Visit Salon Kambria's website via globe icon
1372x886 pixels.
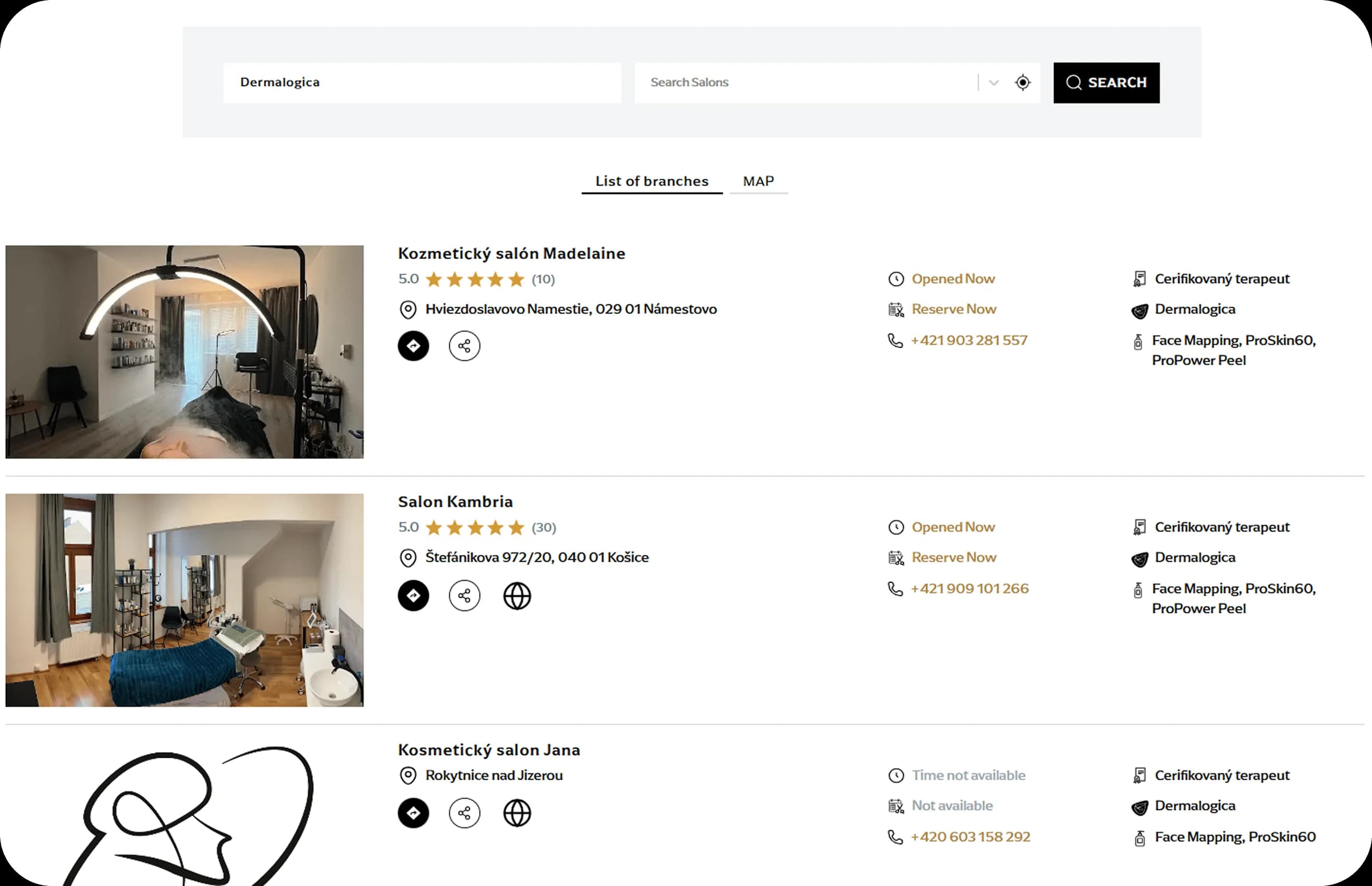click(517, 597)
